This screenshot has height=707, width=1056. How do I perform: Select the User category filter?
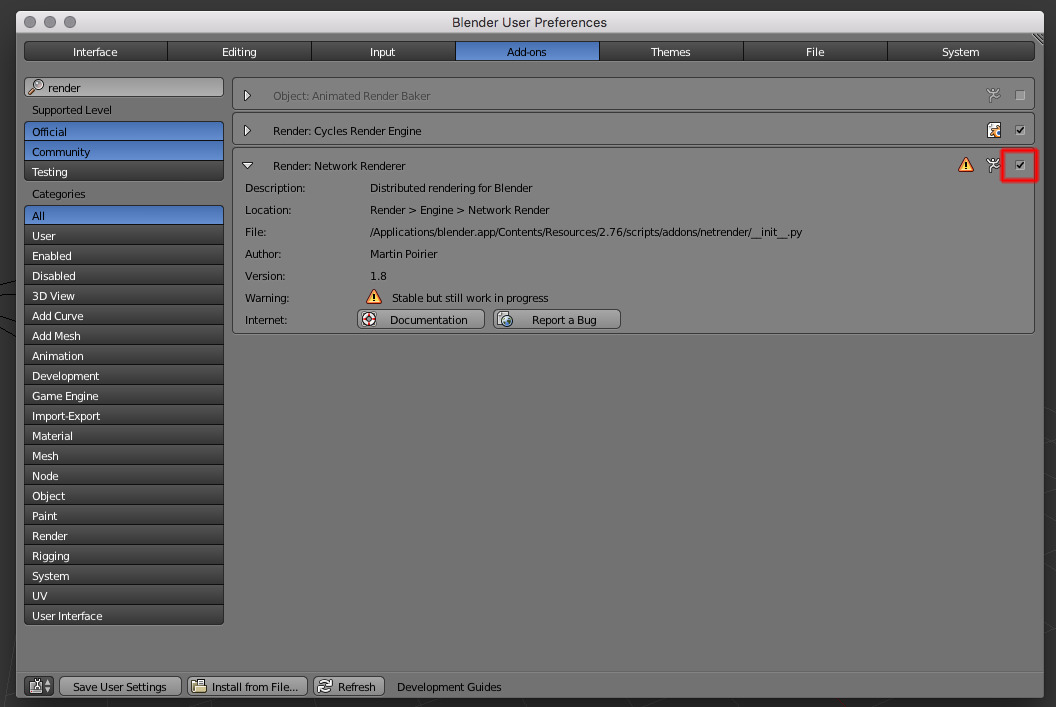tap(124, 236)
